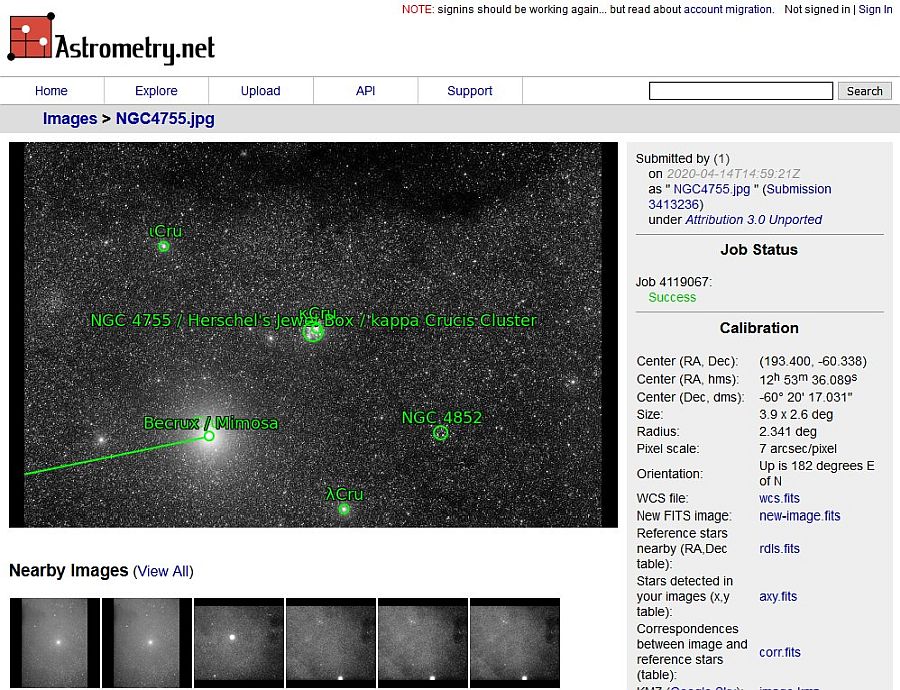Image resolution: width=900 pixels, height=690 pixels.
Task: Open the annotated NGC4755 sky image
Action: click(313, 334)
